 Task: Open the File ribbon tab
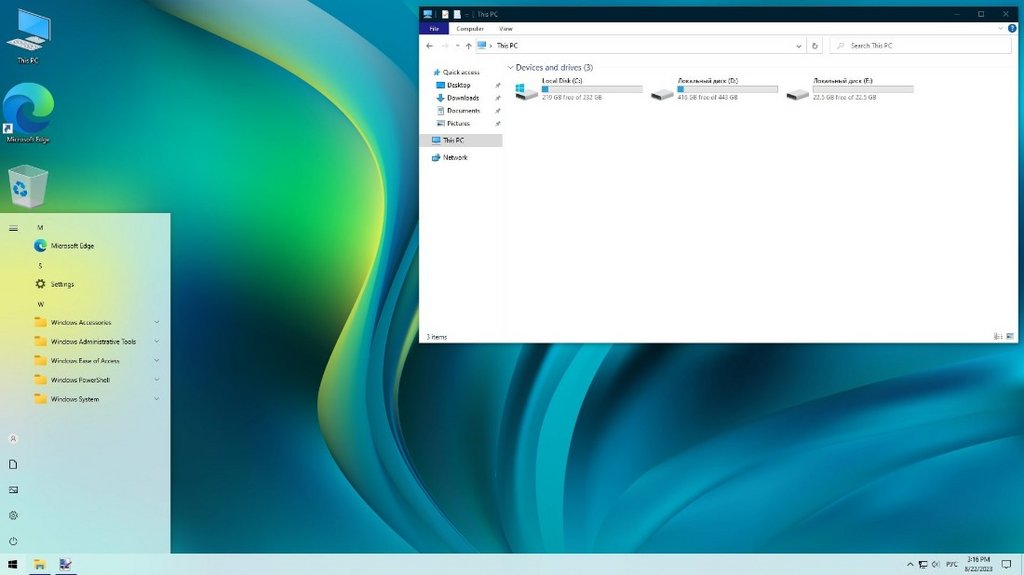[434, 29]
